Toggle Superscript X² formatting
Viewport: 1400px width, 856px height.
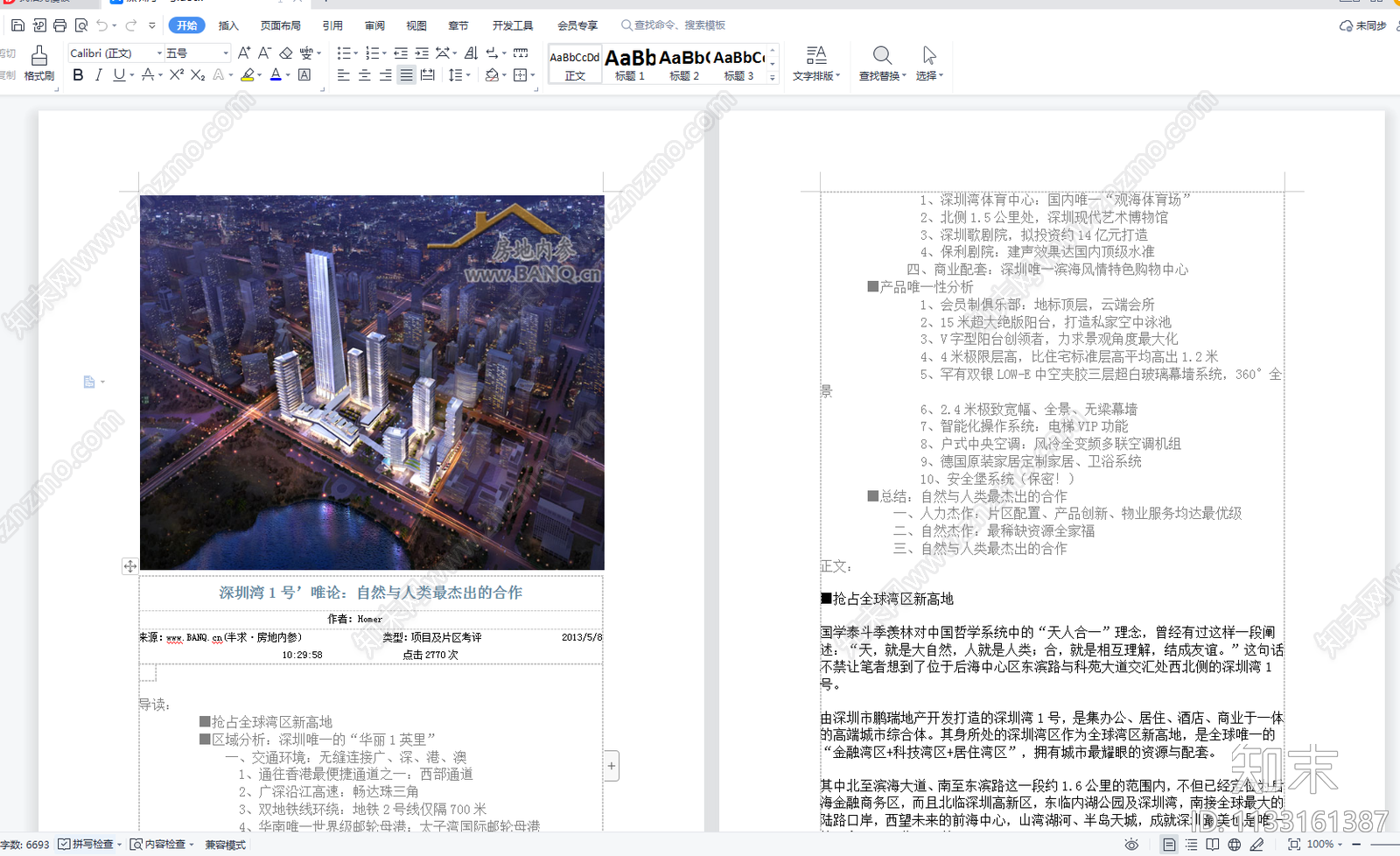(177, 75)
